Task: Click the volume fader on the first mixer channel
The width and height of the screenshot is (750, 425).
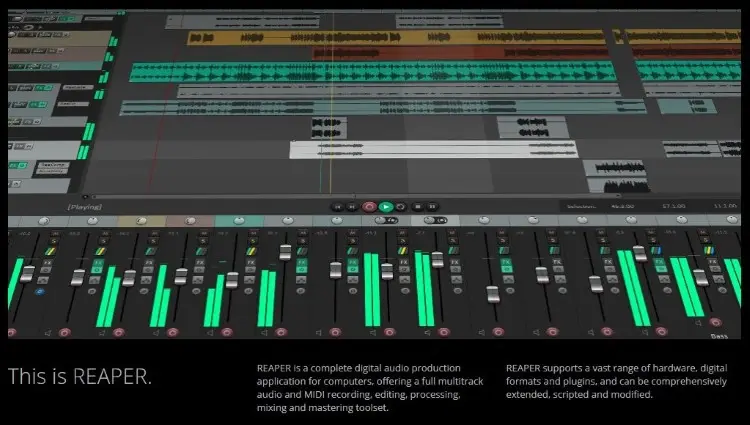Action: coord(27,274)
